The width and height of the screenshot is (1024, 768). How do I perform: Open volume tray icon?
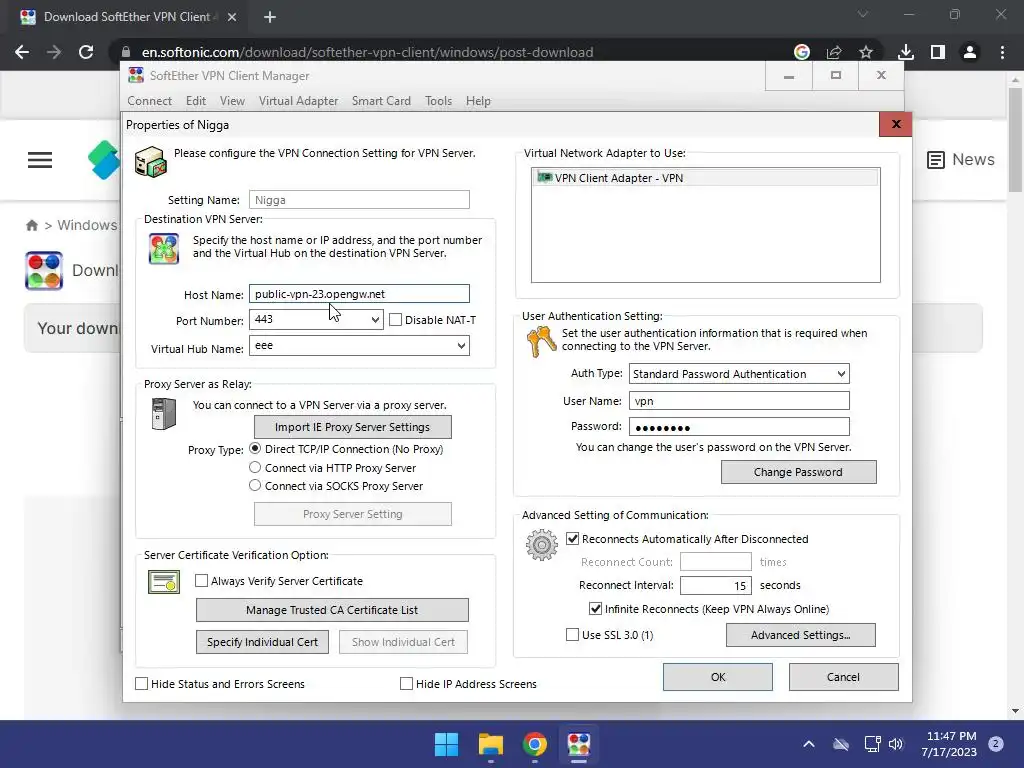(896, 744)
